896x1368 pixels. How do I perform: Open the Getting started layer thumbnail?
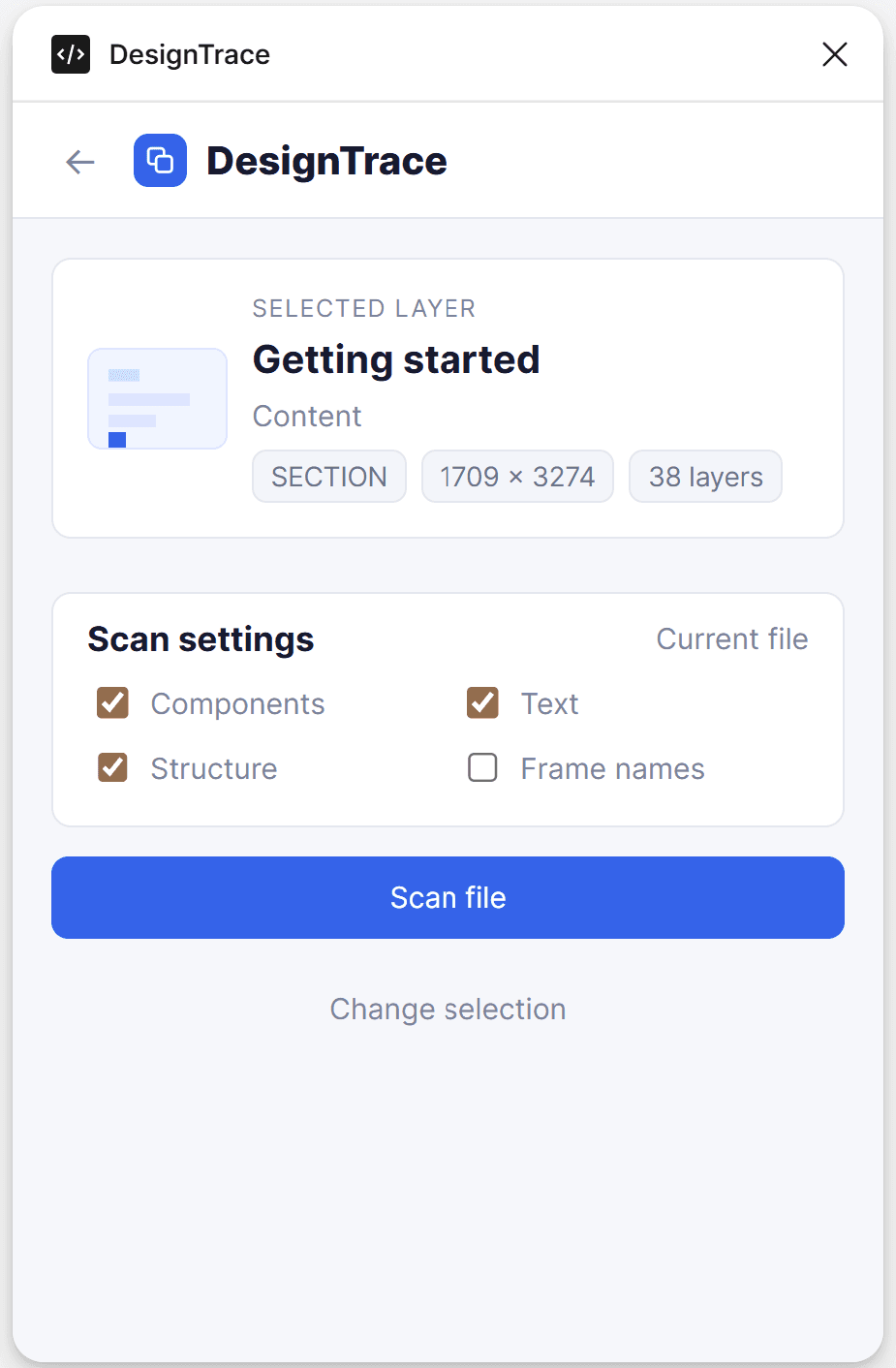coord(157,398)
